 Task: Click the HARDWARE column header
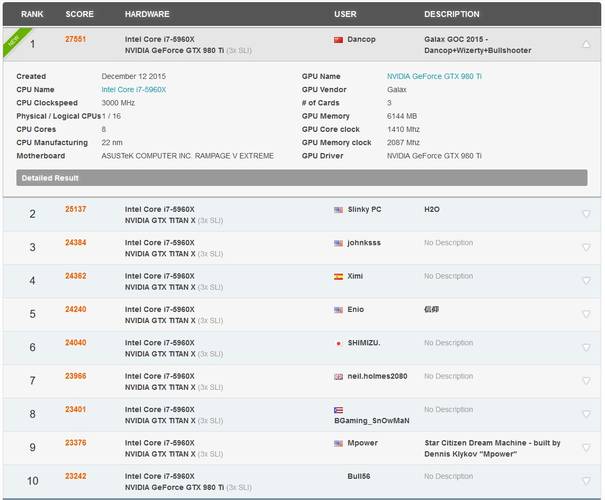(x=147, y=14)
